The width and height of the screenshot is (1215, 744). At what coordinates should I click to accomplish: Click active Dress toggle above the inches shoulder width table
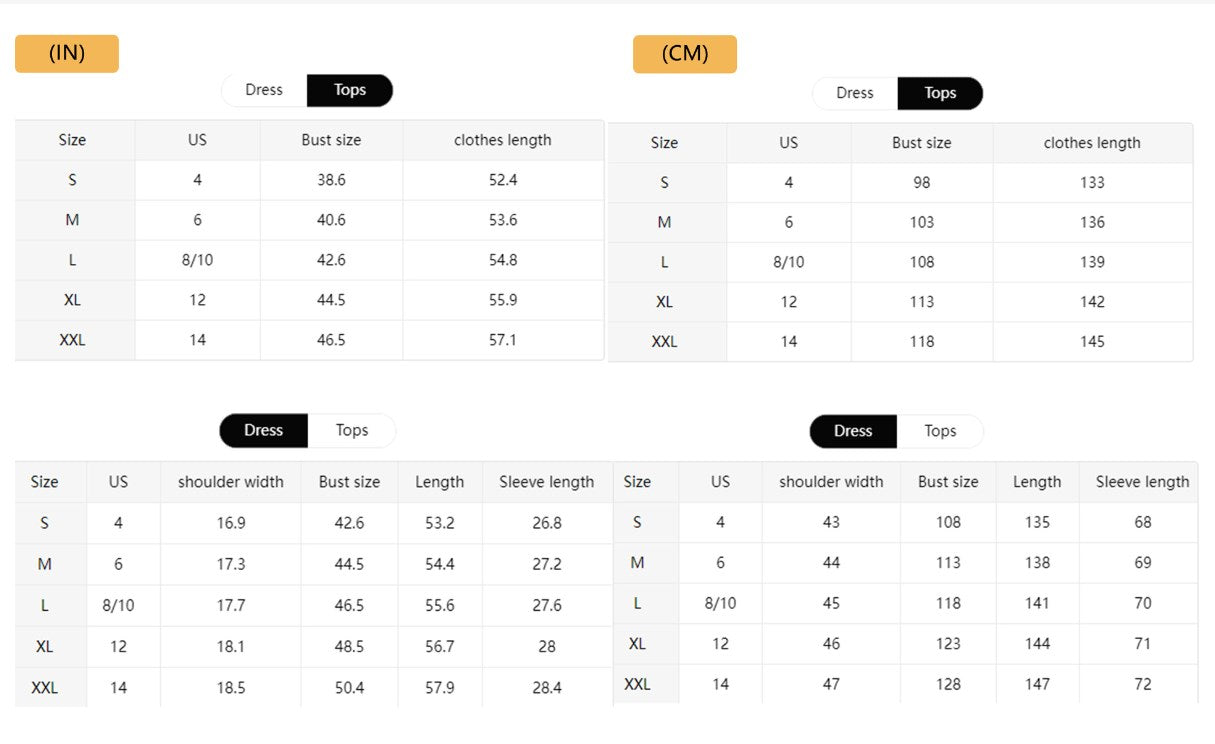[264, 430]
